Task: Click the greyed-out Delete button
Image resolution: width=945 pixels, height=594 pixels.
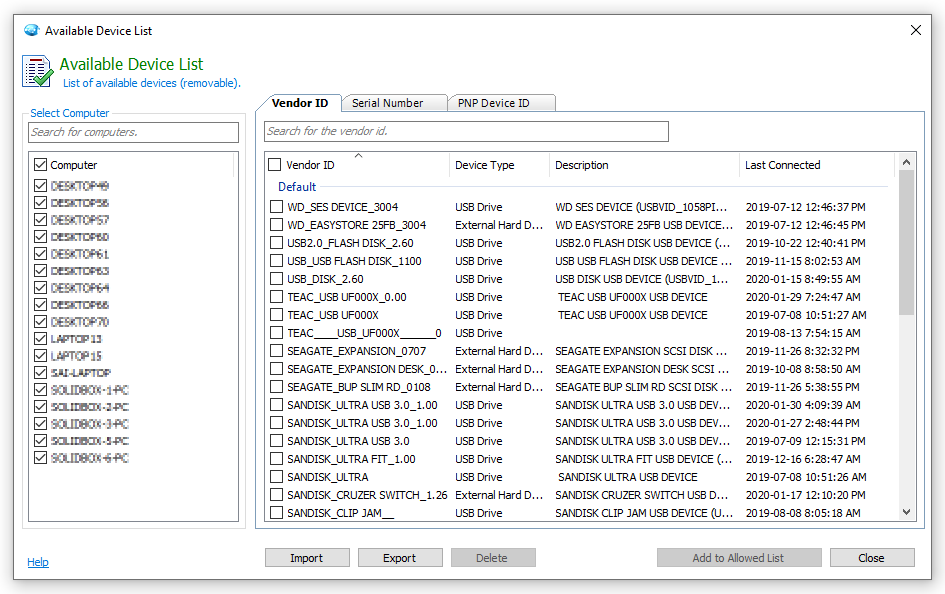Action: (x=492, y=558)
